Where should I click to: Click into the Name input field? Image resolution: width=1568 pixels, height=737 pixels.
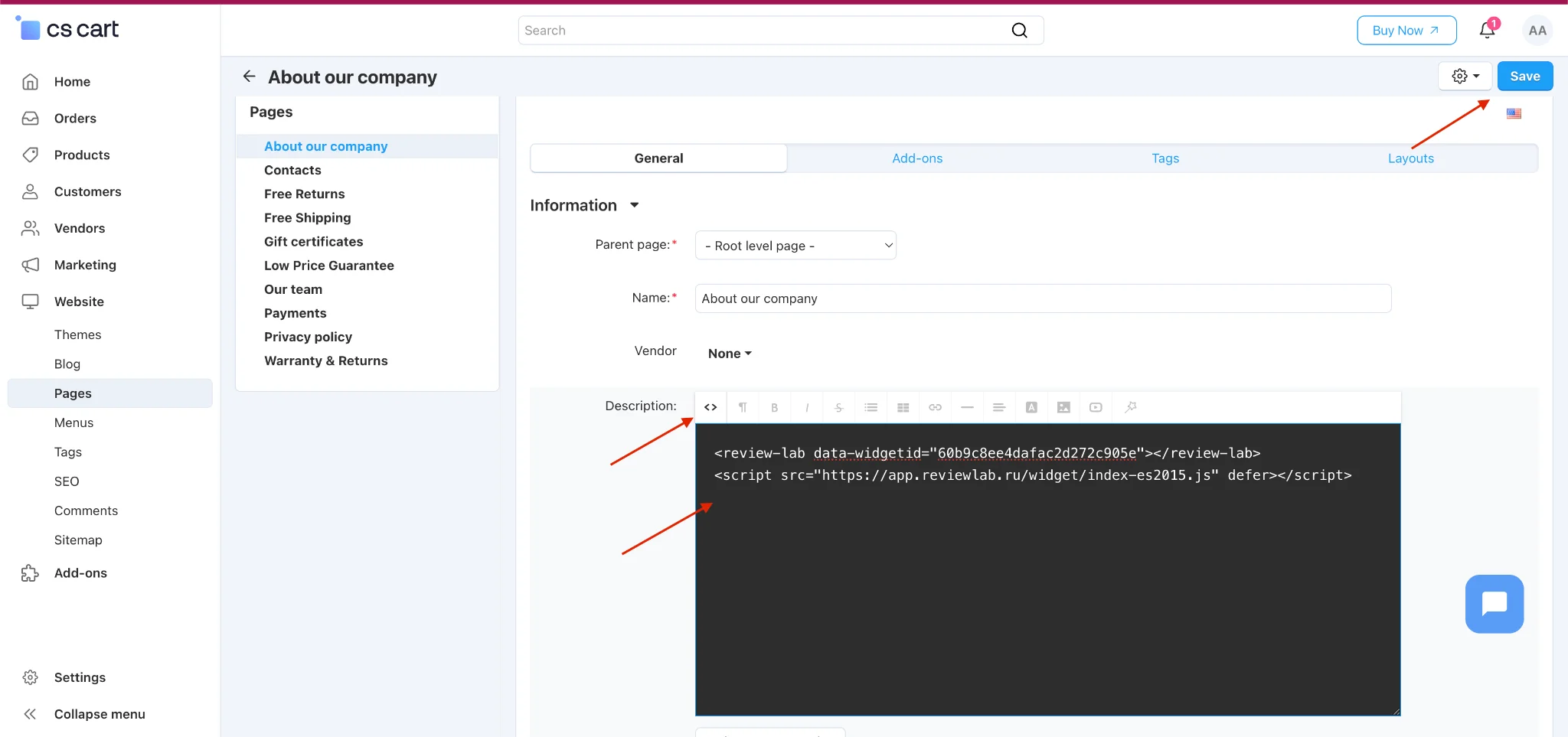[x=1043, y=298]
